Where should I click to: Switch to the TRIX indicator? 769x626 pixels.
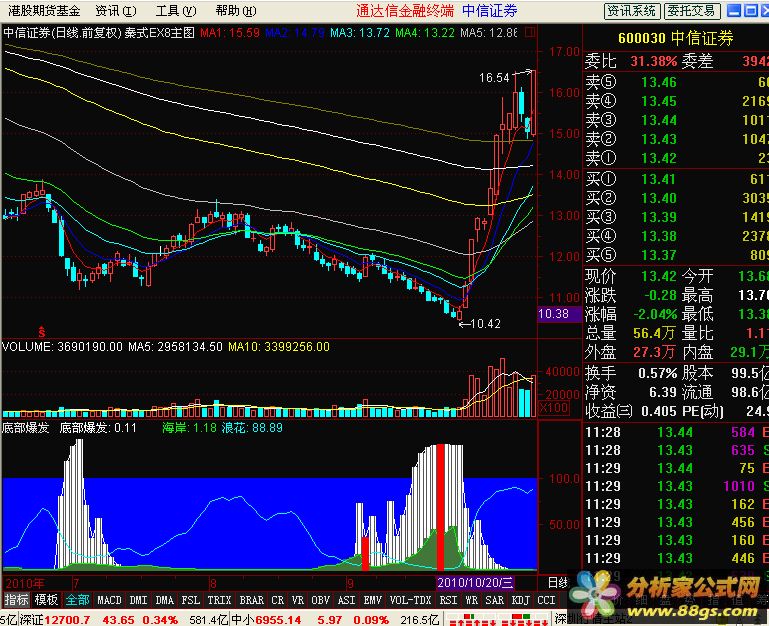tap(219, 600)
